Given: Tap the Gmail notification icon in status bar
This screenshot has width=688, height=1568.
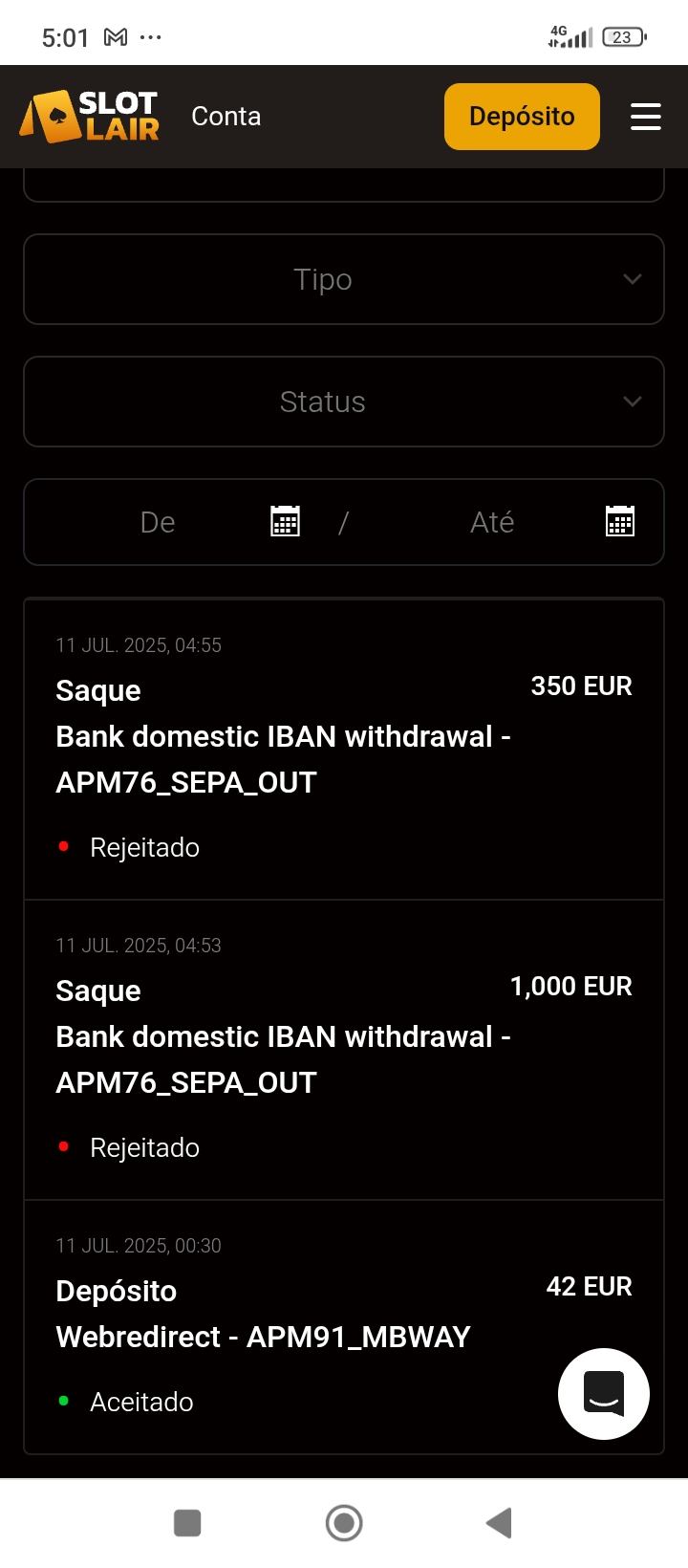Looking at the screenshot, I should click(x=116, y=37).
